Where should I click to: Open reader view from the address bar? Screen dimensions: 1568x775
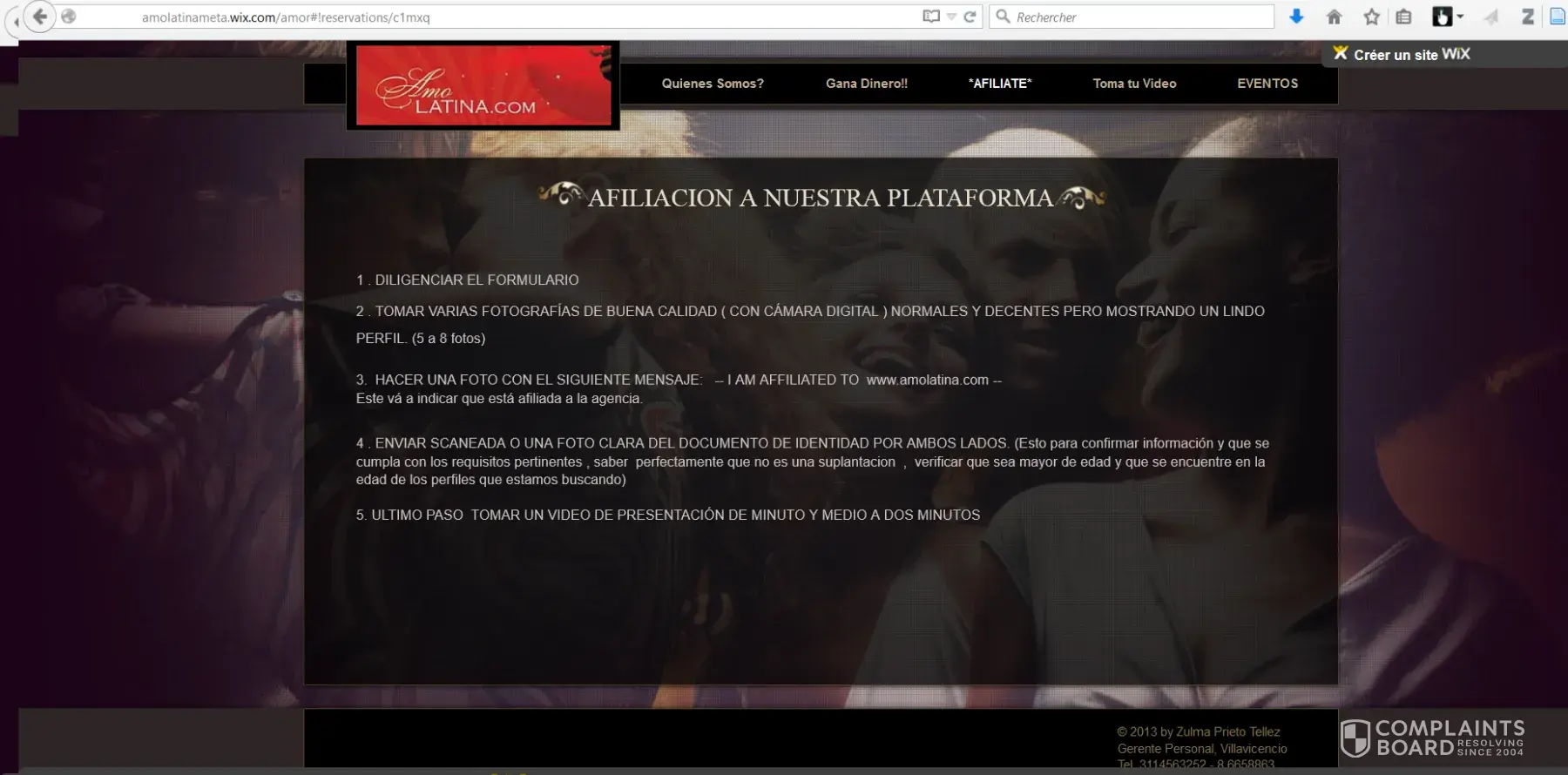pos(931,17)
